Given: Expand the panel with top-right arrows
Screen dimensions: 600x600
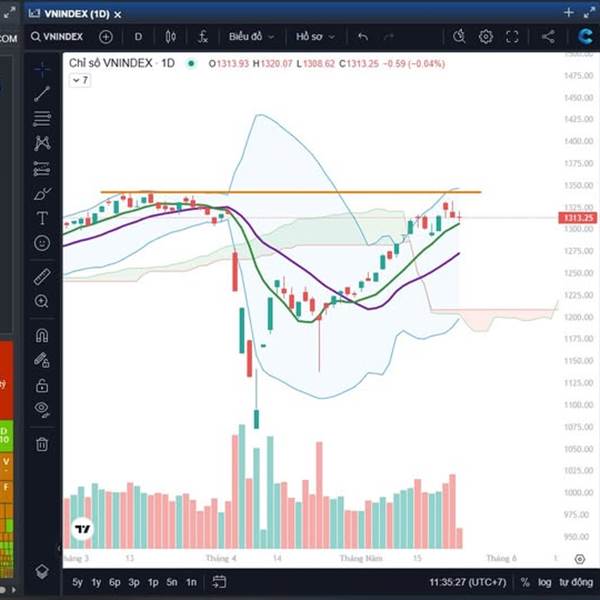Looking at the screenshot, I should (x=589, y=13).
